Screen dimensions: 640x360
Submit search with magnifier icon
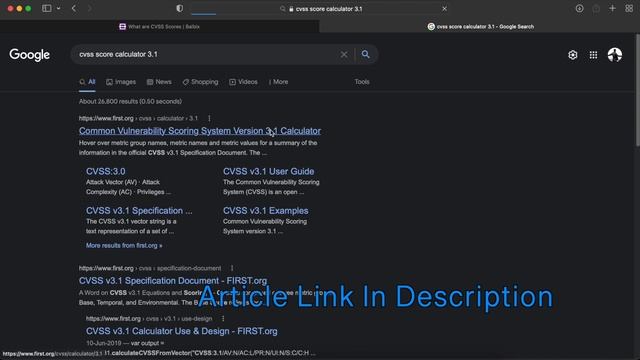click(365, 54)
